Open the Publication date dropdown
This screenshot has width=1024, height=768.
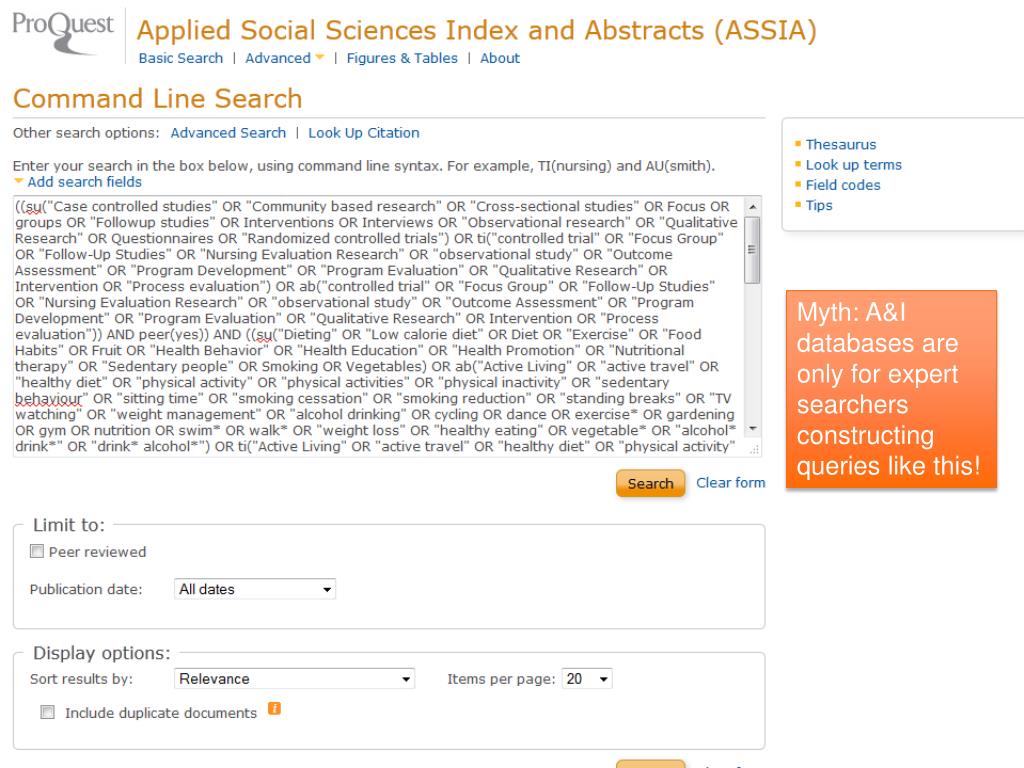tap(255, 589)
